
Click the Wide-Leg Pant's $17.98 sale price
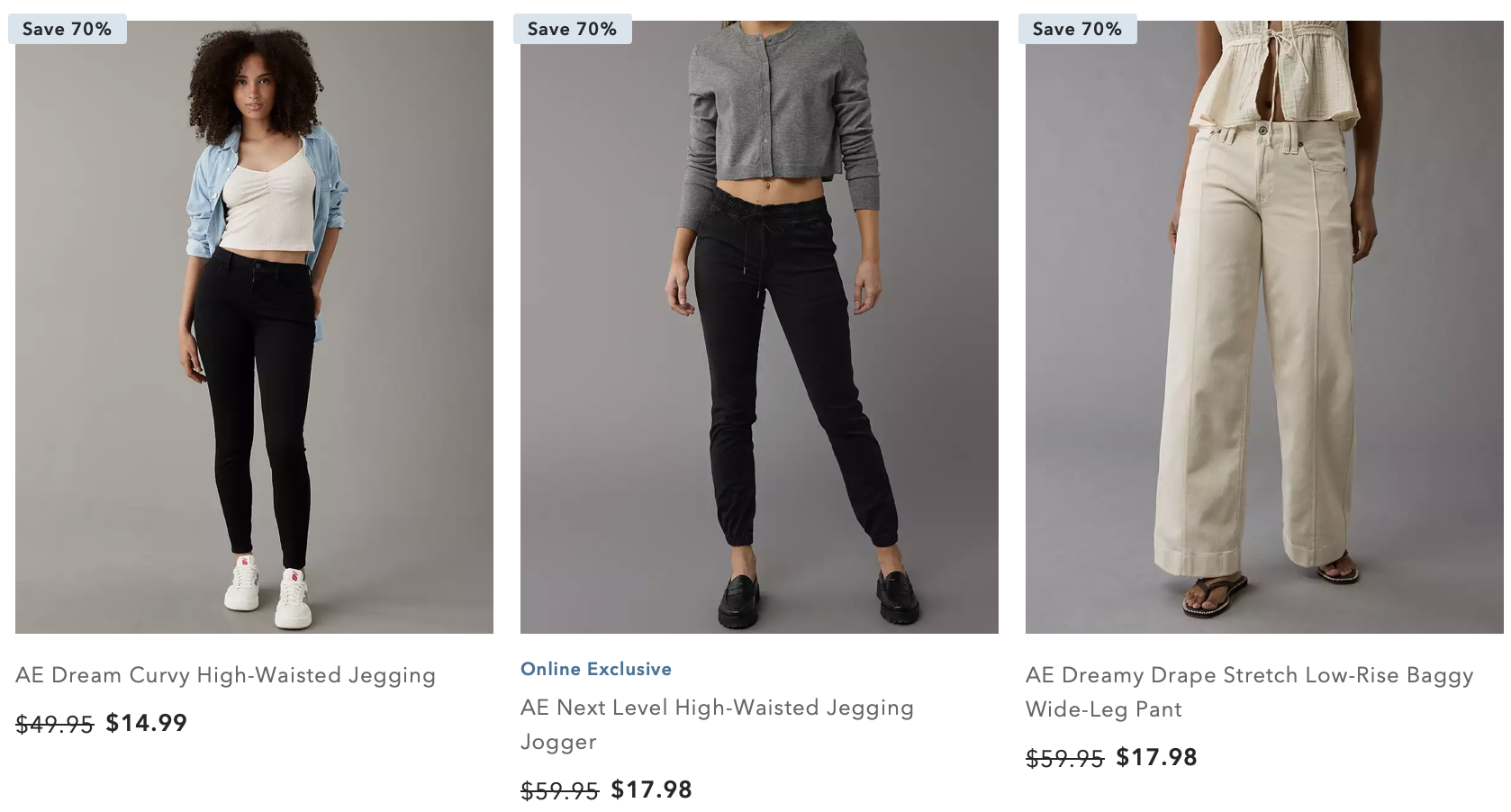(1157, 757)
